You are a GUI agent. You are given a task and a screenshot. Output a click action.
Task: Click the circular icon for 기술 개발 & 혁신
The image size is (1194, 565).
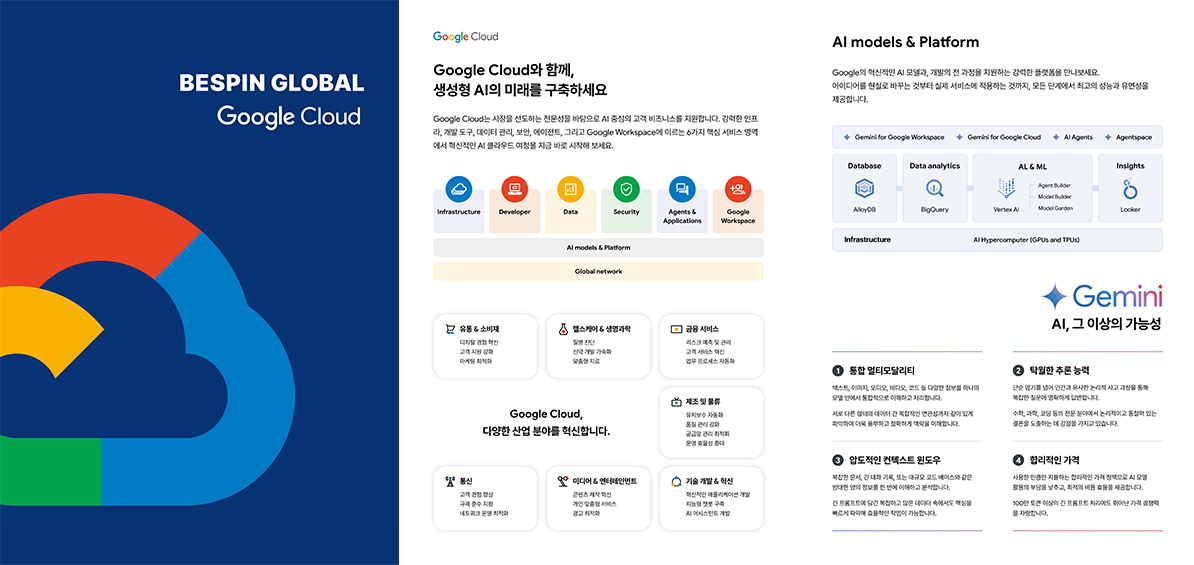pyautogui.click(x=675, y=481)
